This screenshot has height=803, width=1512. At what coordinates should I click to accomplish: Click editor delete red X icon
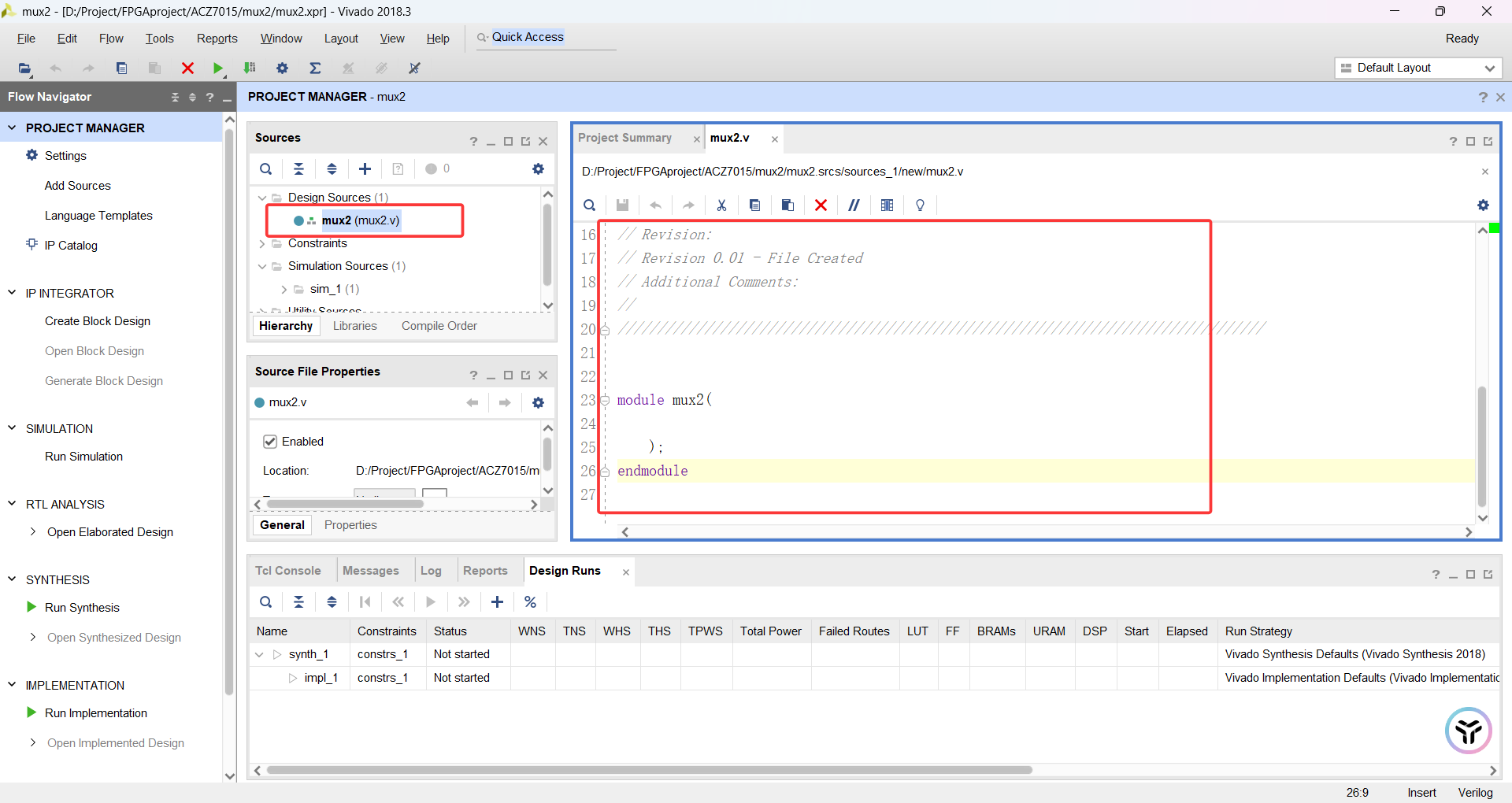point(821,205)
